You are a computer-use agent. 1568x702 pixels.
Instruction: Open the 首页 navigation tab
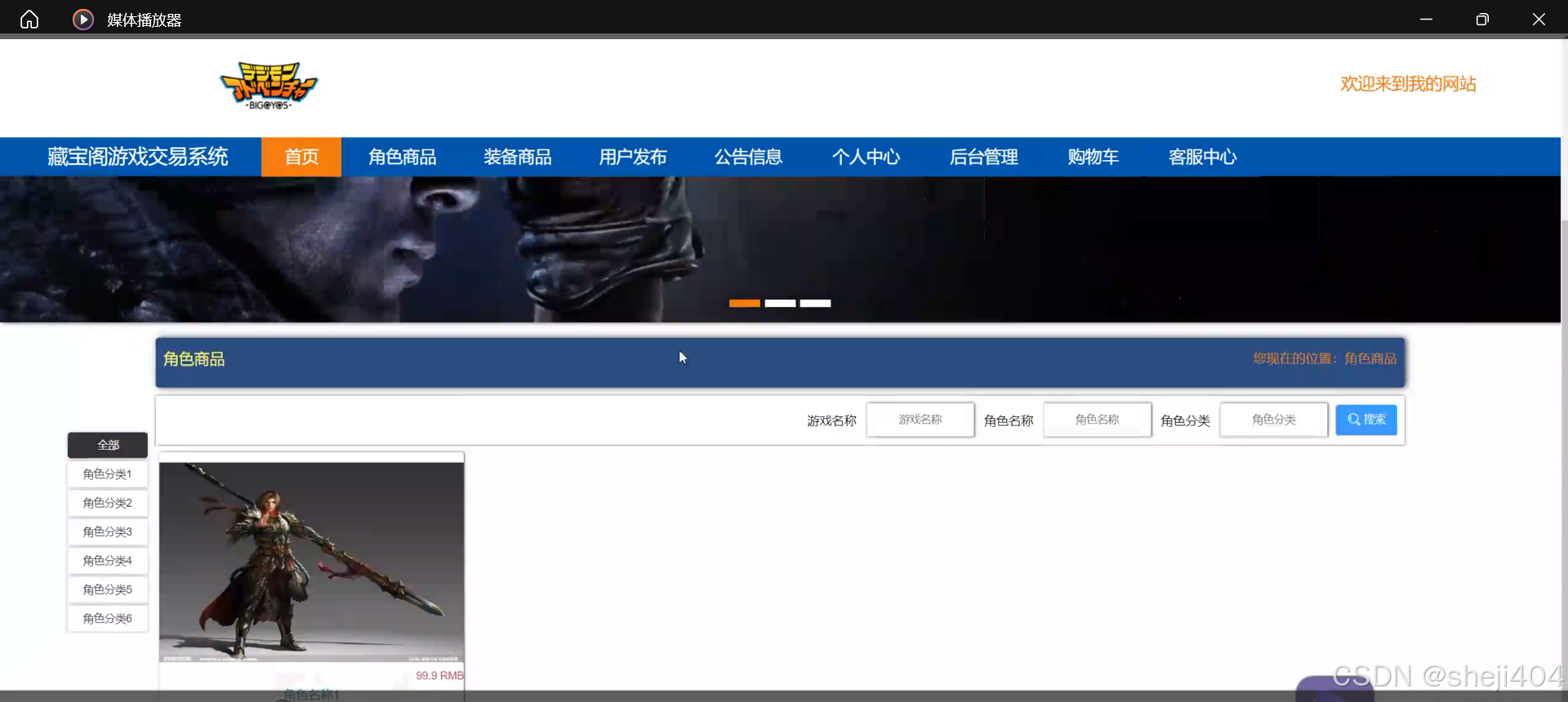tap(301, 157)
